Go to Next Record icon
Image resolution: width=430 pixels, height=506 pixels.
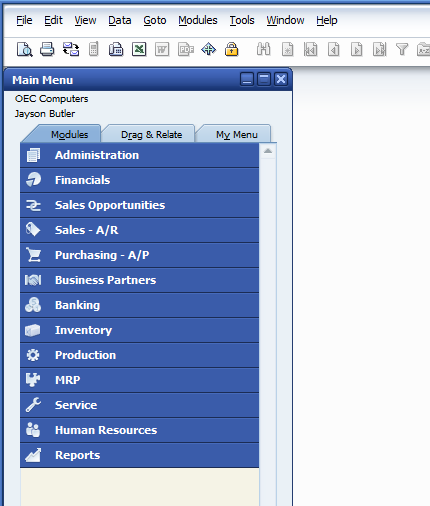point(356,50)
